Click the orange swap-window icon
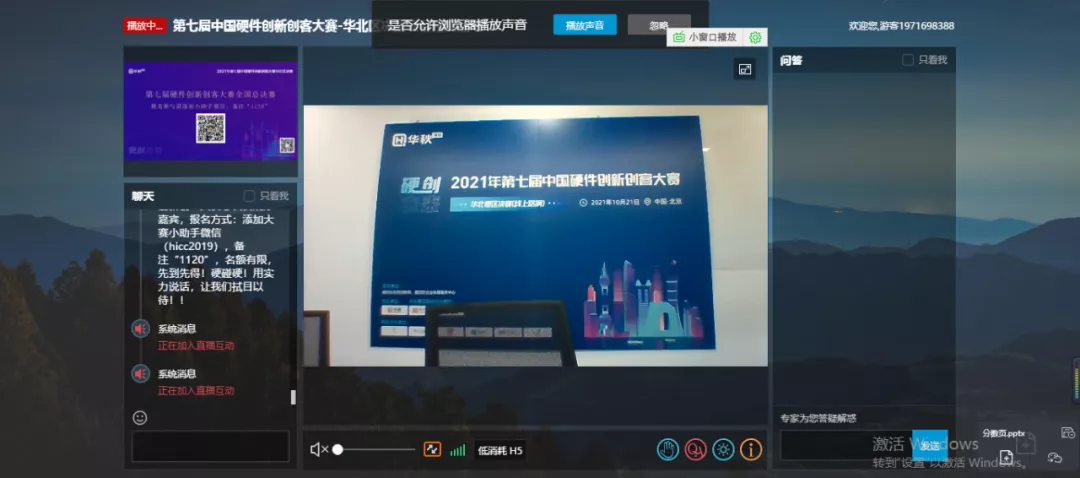This screenshot has width=1080, height=478. click(x=432, y=450)
